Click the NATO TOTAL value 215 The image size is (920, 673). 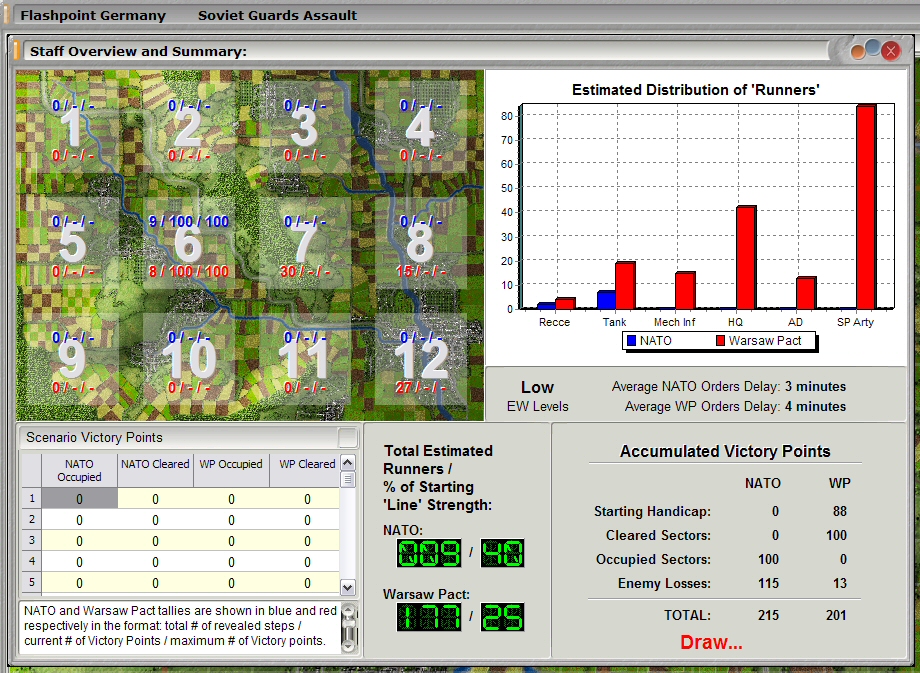point(767,615)
